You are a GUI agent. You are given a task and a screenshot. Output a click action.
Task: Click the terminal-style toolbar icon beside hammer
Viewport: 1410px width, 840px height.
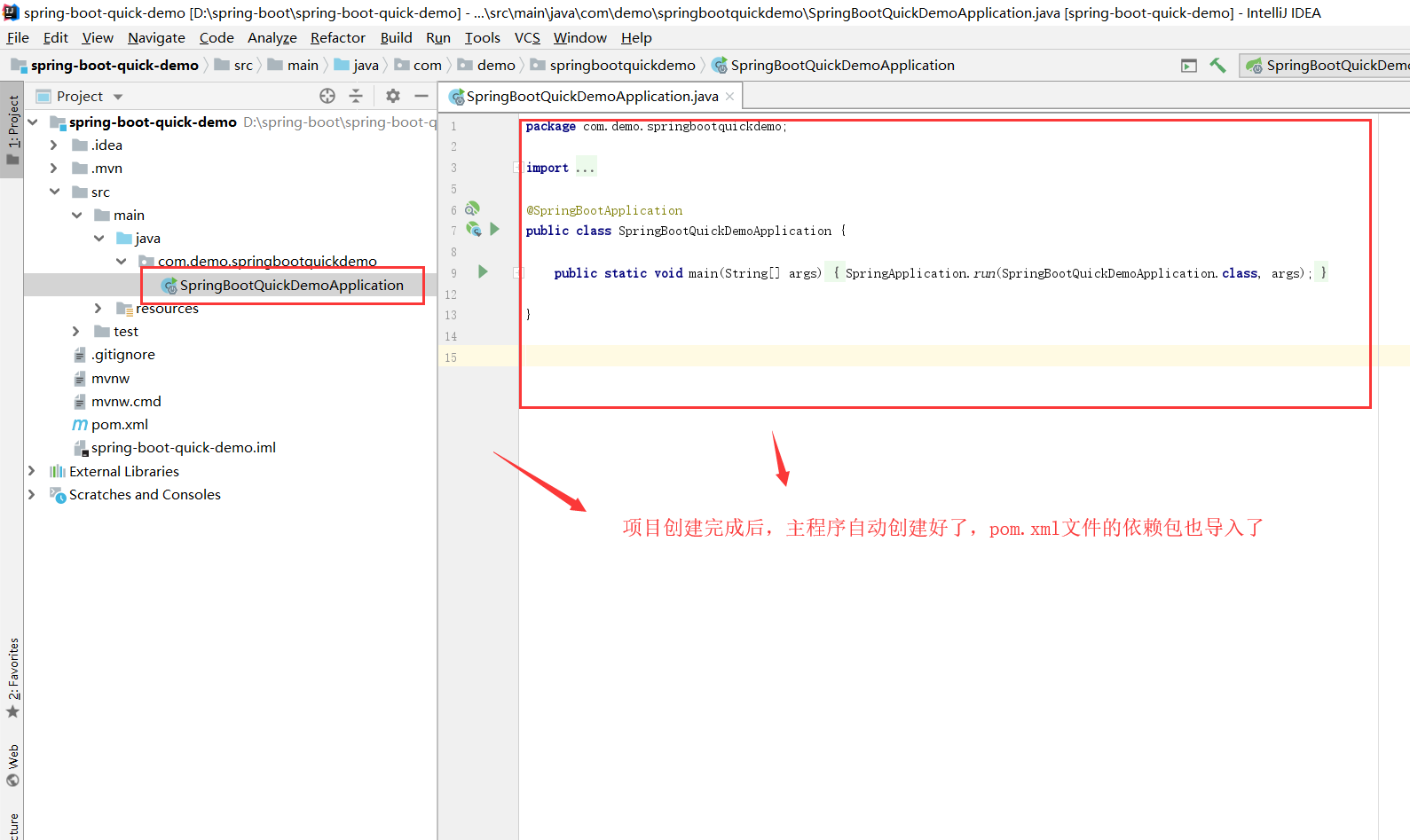coord(1189,66)
